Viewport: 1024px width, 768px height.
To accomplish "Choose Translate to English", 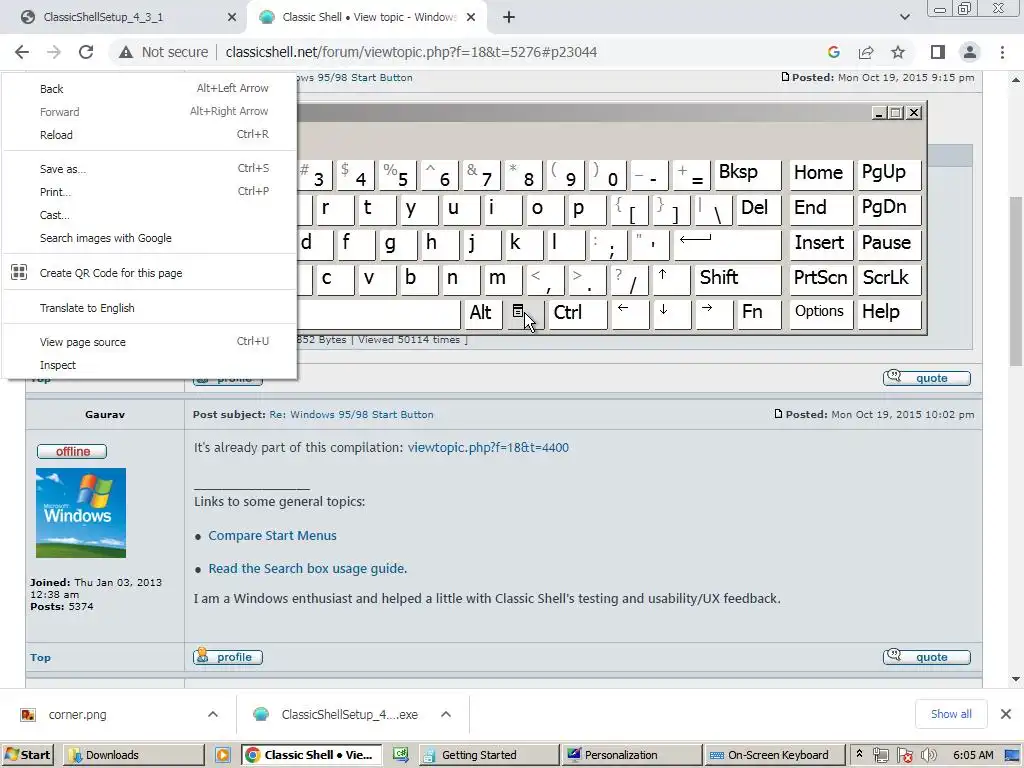I will coord(150,308).
